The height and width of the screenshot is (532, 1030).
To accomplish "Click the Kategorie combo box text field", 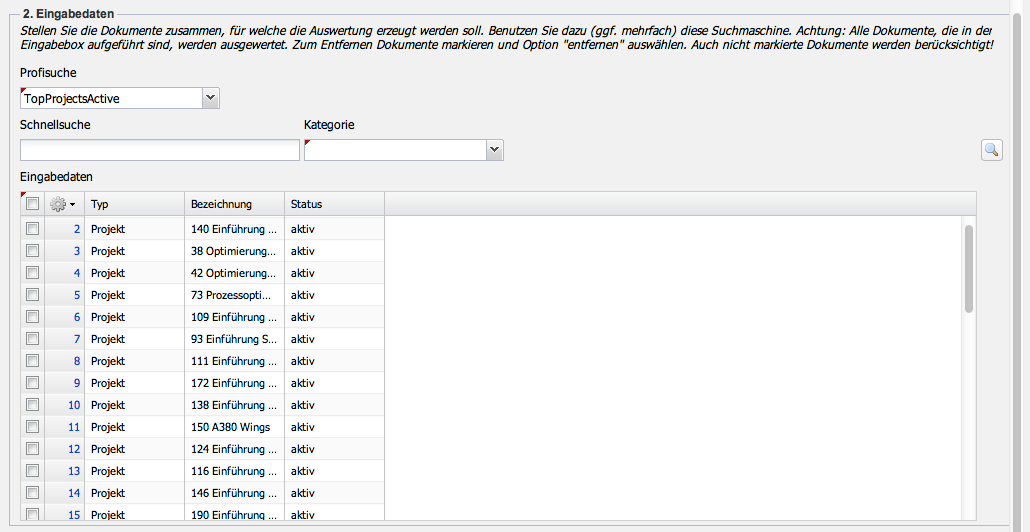I will [x=394, y=150].
